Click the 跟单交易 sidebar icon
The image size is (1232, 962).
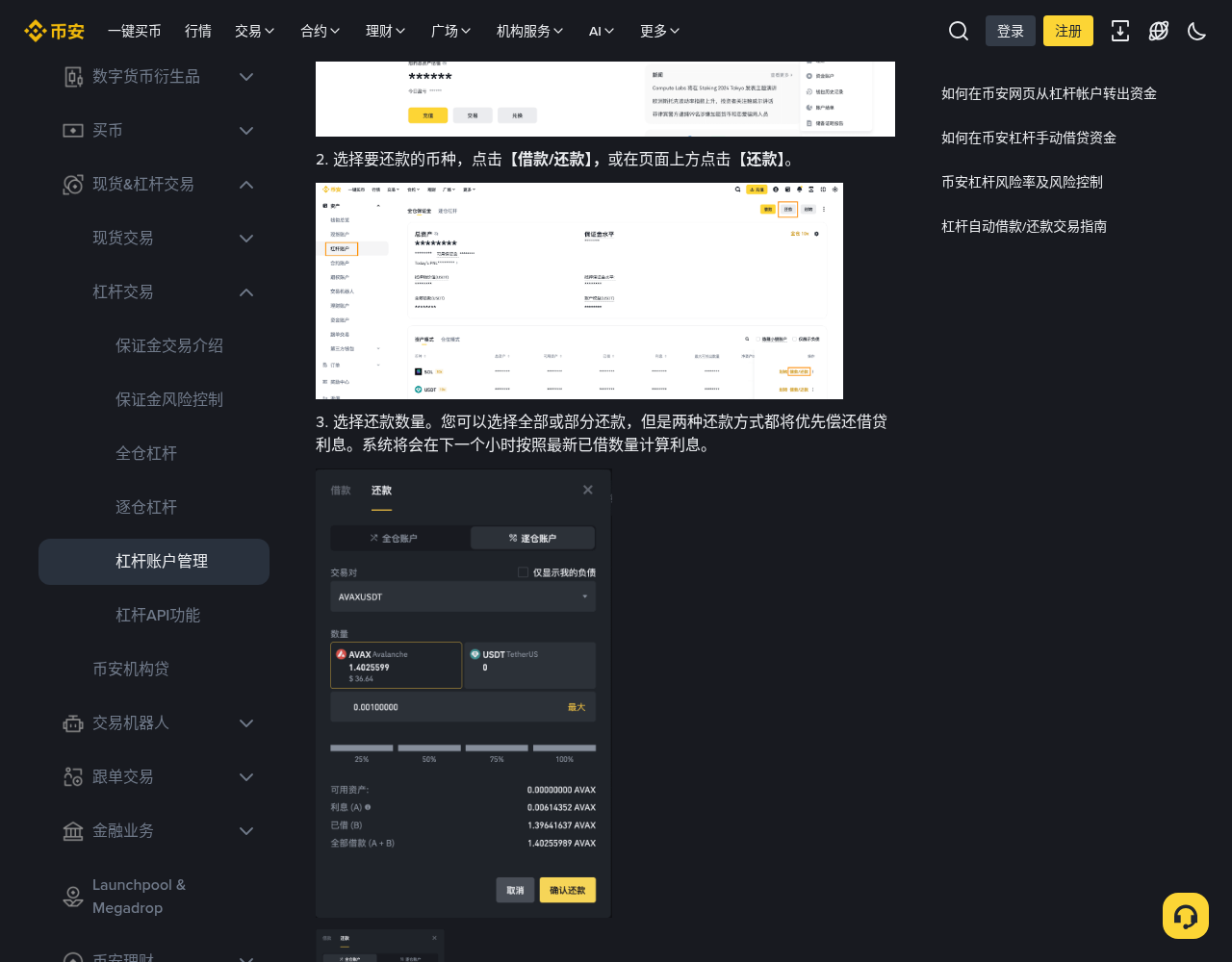tap(73, 777)
